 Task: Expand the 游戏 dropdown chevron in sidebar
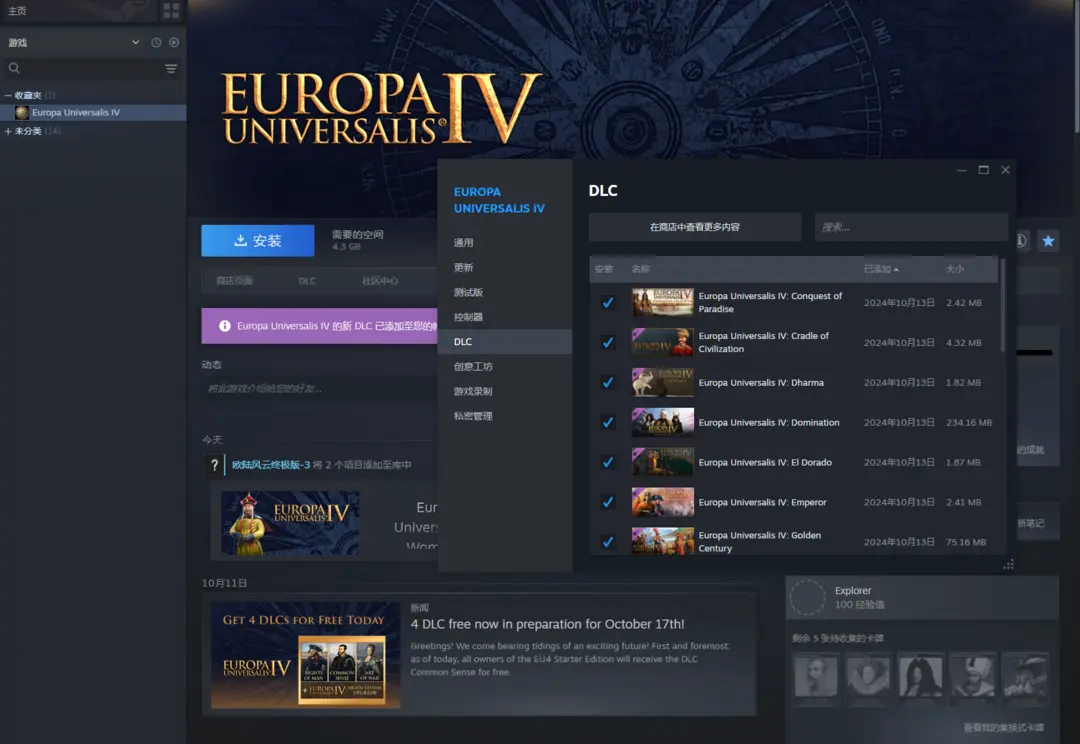coord(136,43)
